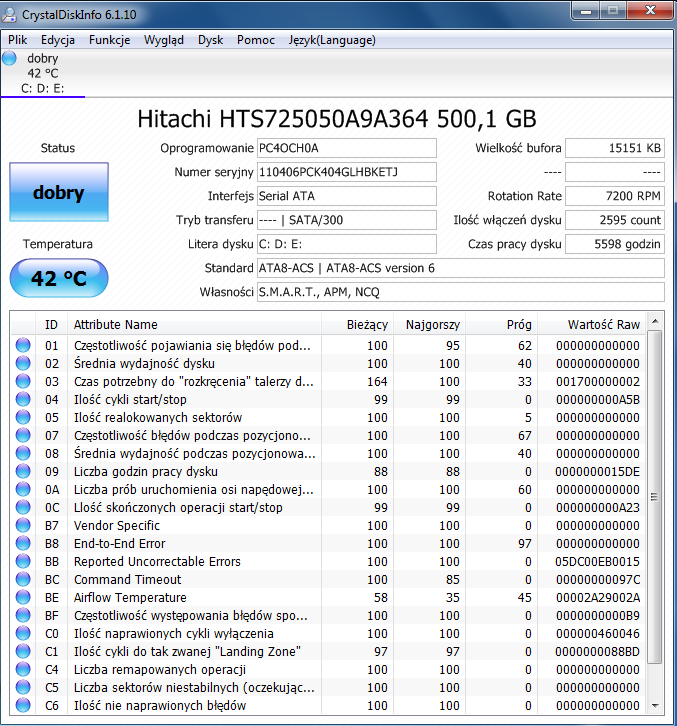Click the ID column header
Viewport: 677px width, 726px height.
pos(51,325)
